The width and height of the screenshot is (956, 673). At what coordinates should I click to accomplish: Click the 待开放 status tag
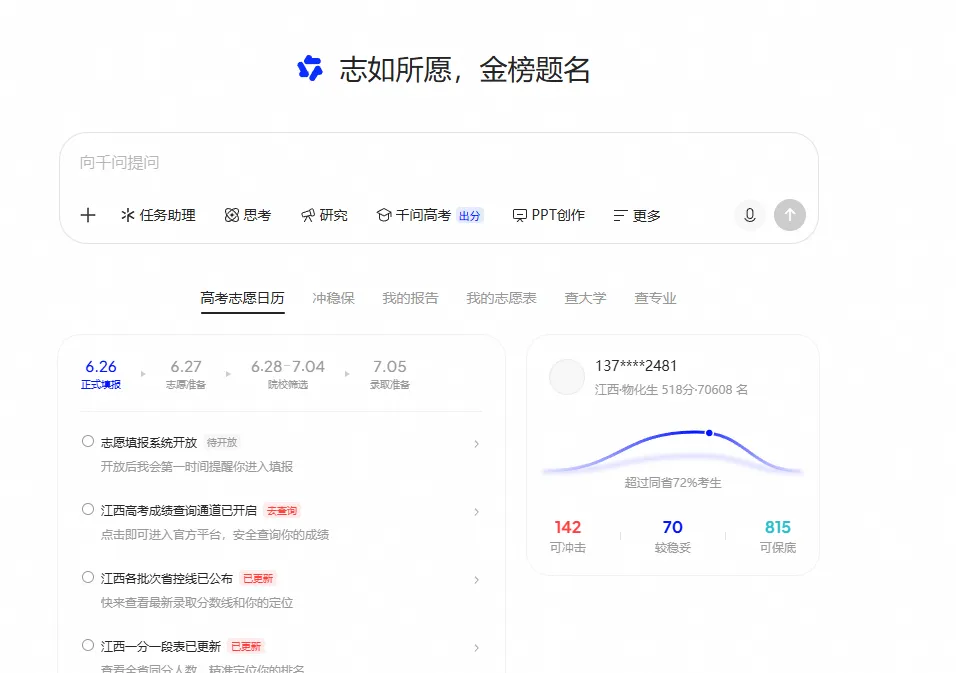pos(222,443)
